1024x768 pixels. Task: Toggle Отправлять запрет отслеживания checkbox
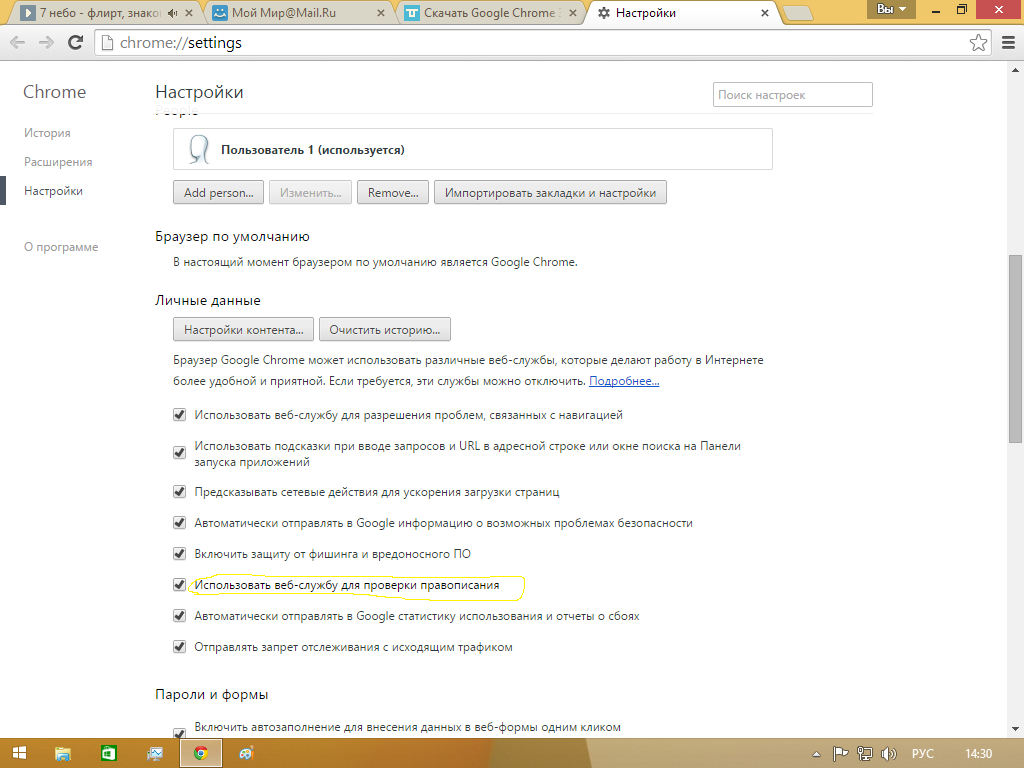point(180,647)
